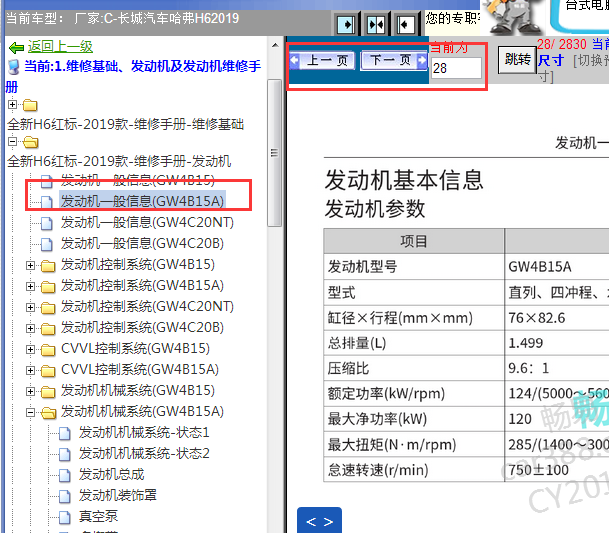This screenshot has height=533, width=609.
Task: Open 全新H6红标-2019款-维修手册-发动机 node
Action: click(x=119, y=161)
